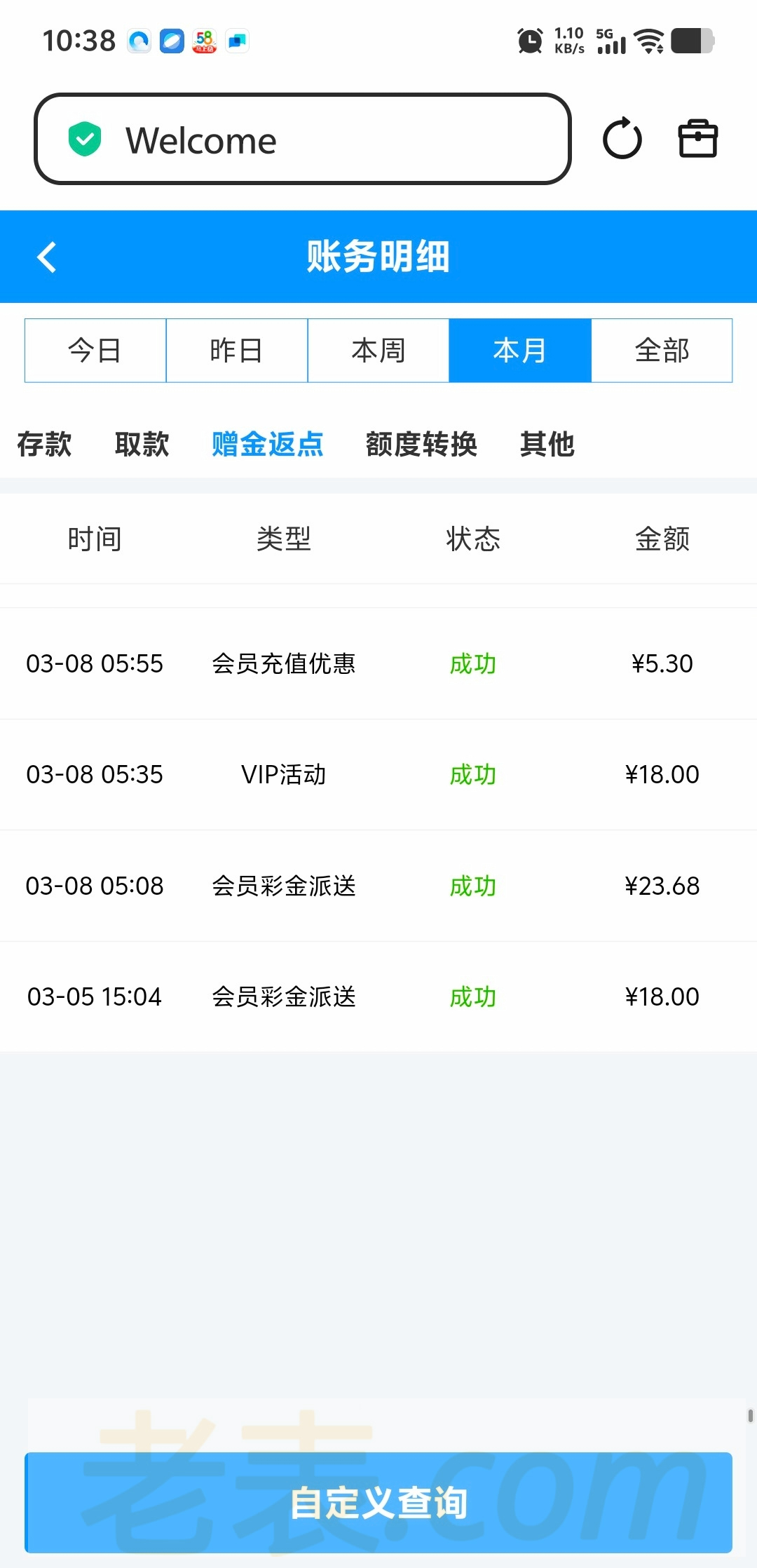
Task: Tap the Welcome address bar
Action: [303, 140]
